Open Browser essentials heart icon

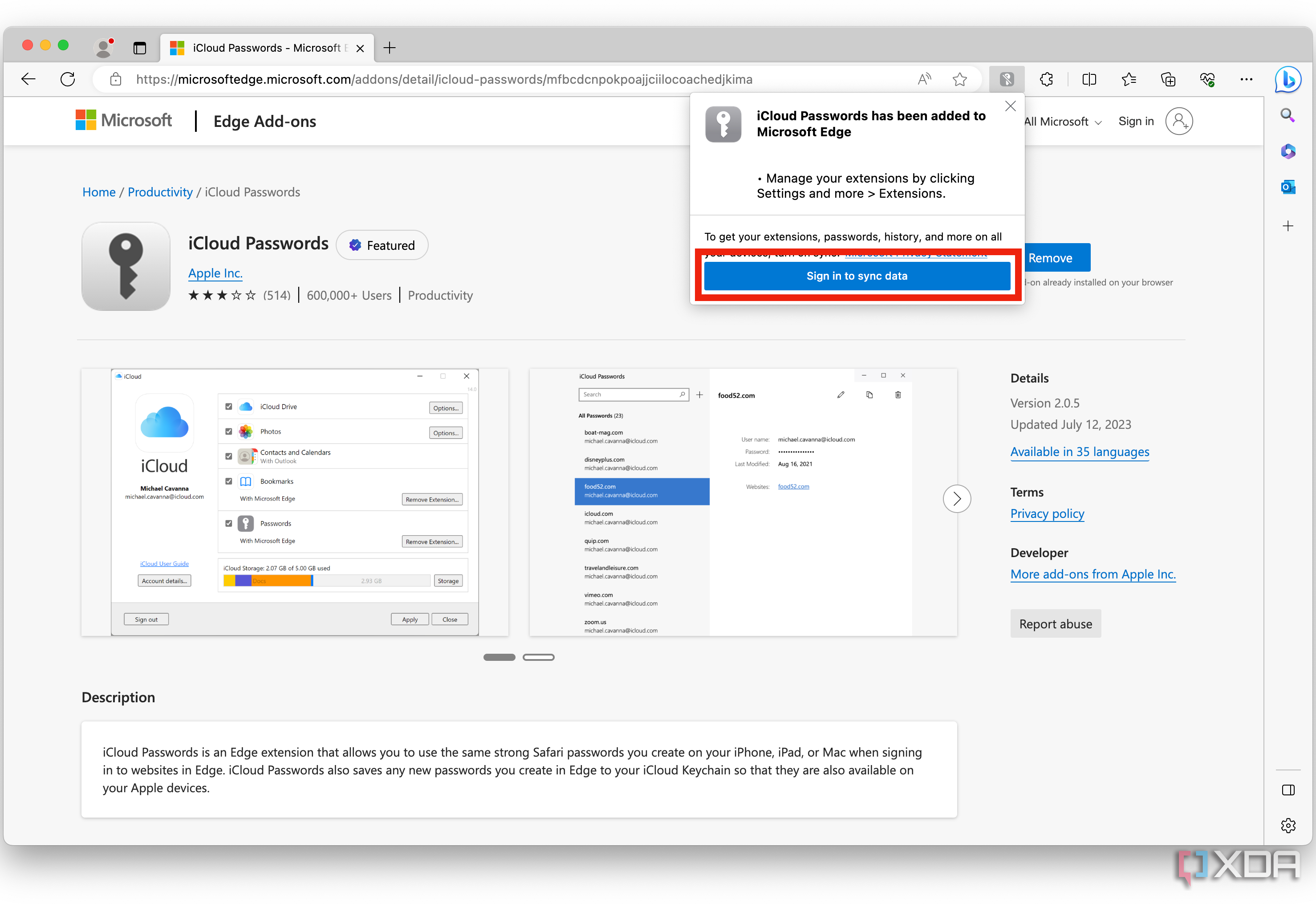click(1207, 79)
